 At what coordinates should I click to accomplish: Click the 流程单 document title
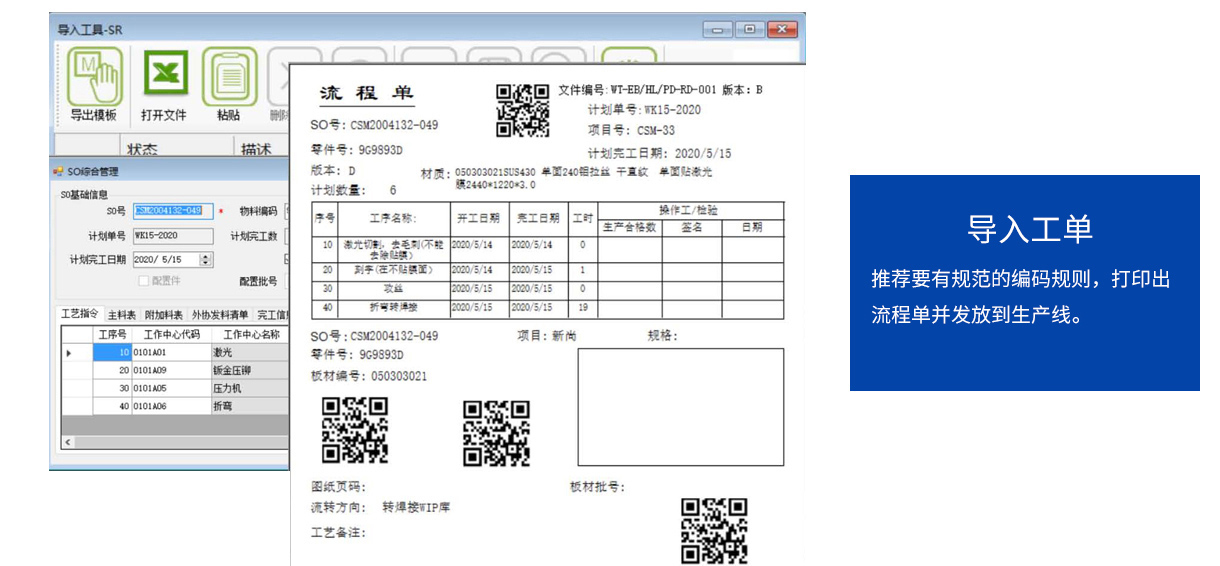tap(366, 94)
